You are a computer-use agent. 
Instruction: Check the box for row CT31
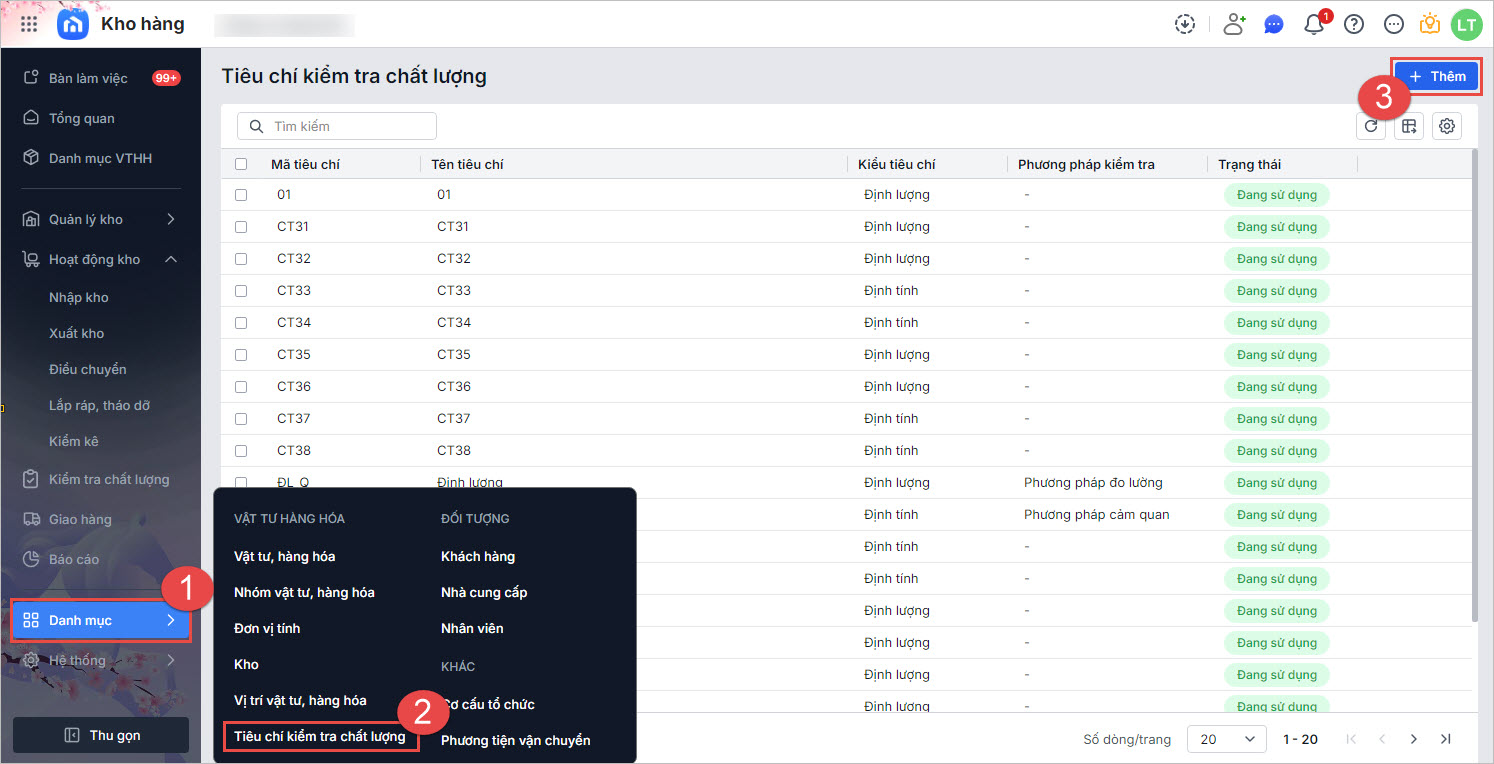click(241, 227)
